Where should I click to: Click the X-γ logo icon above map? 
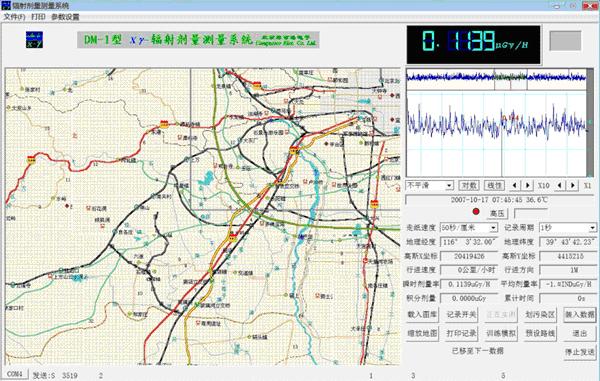click(34, 40)
